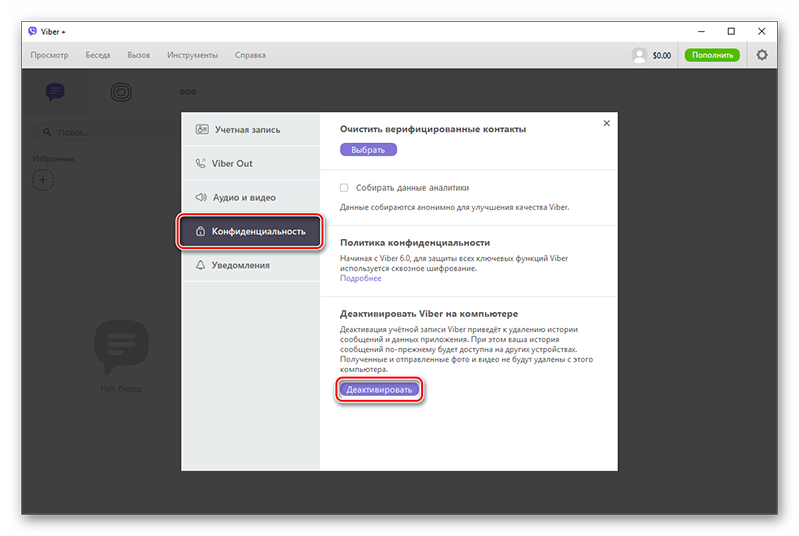Open the Просмотр menu
Image resolution: width=799 pixels, height=536 pixels.
pyautogui.click(x=49, y=55)
